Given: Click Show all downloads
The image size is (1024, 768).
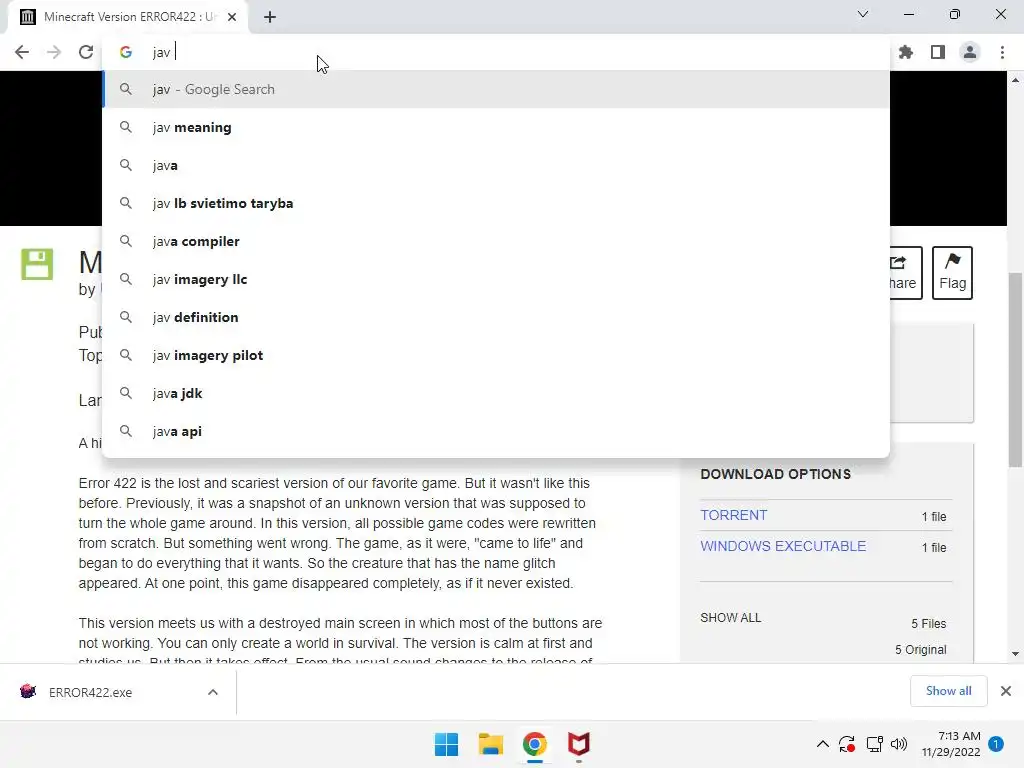Looking at the screenshot, I should (x=948, y=691).
